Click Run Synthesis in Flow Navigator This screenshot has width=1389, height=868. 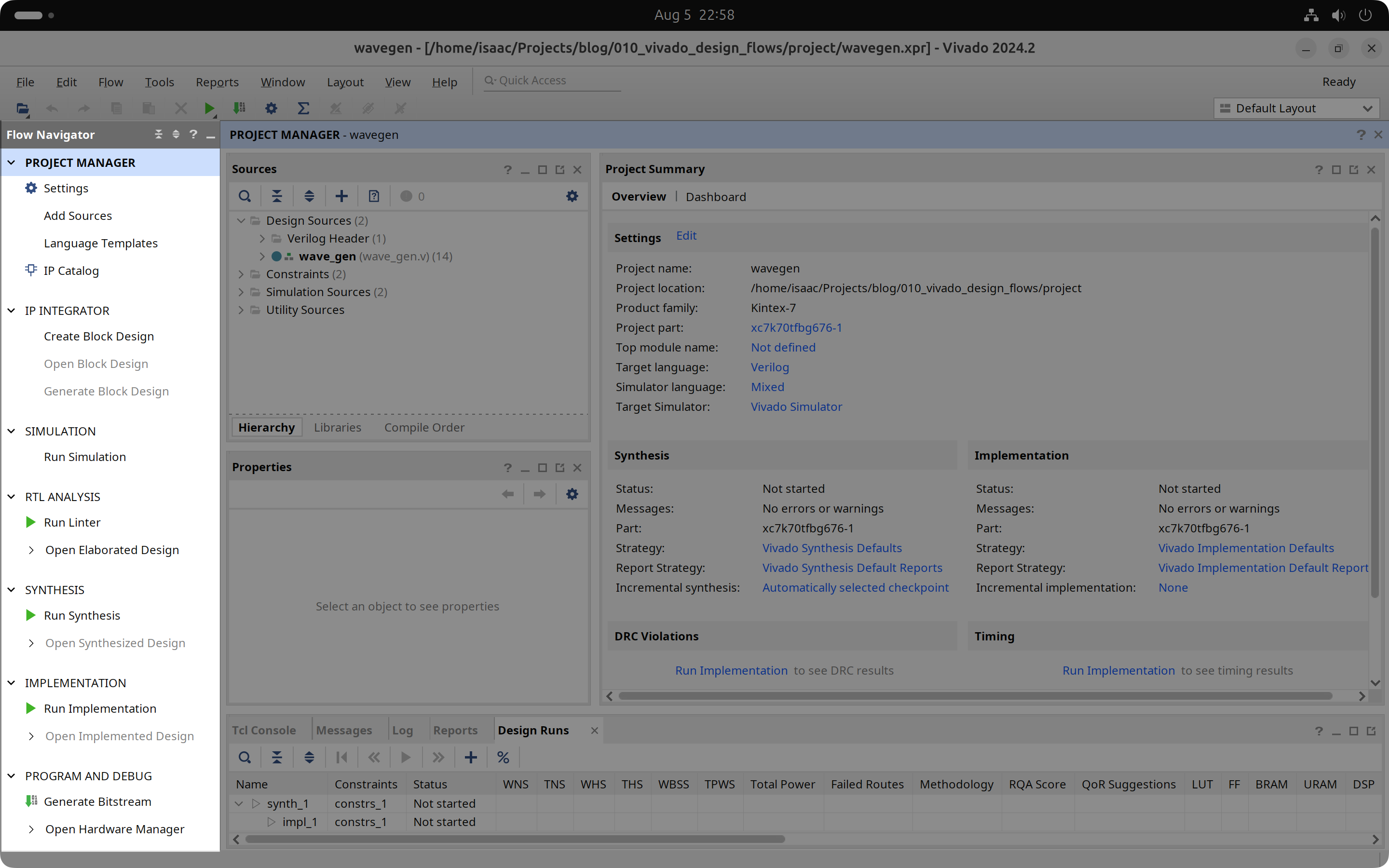pyautogui.click(x=82, y=615)
